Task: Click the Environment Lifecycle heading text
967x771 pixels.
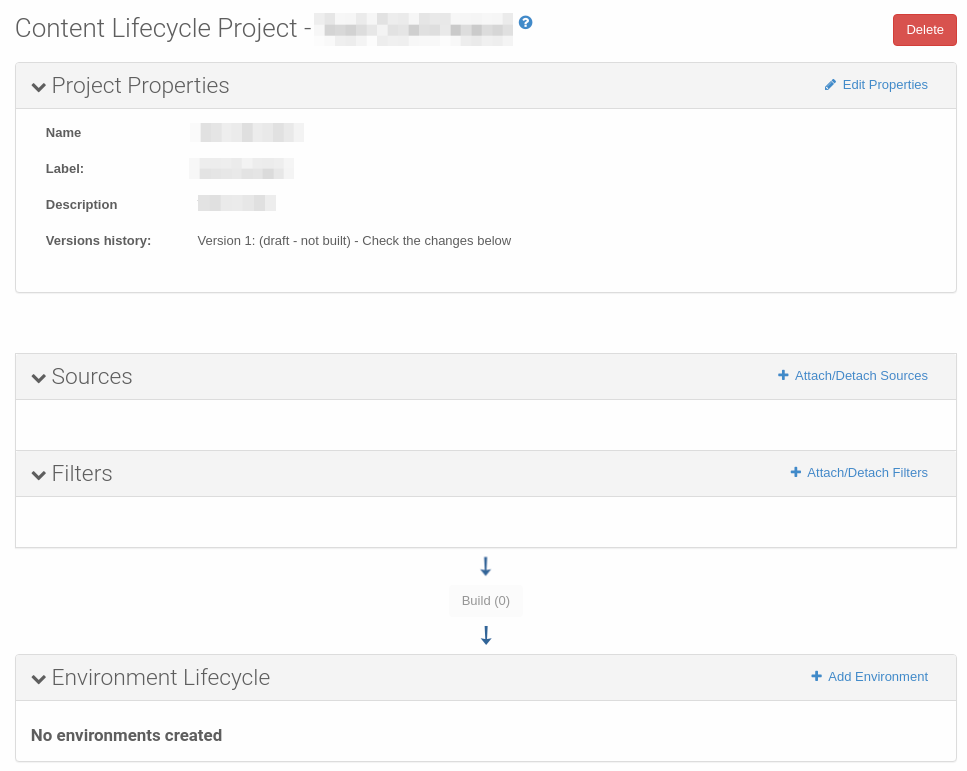Action: (161, 677)
